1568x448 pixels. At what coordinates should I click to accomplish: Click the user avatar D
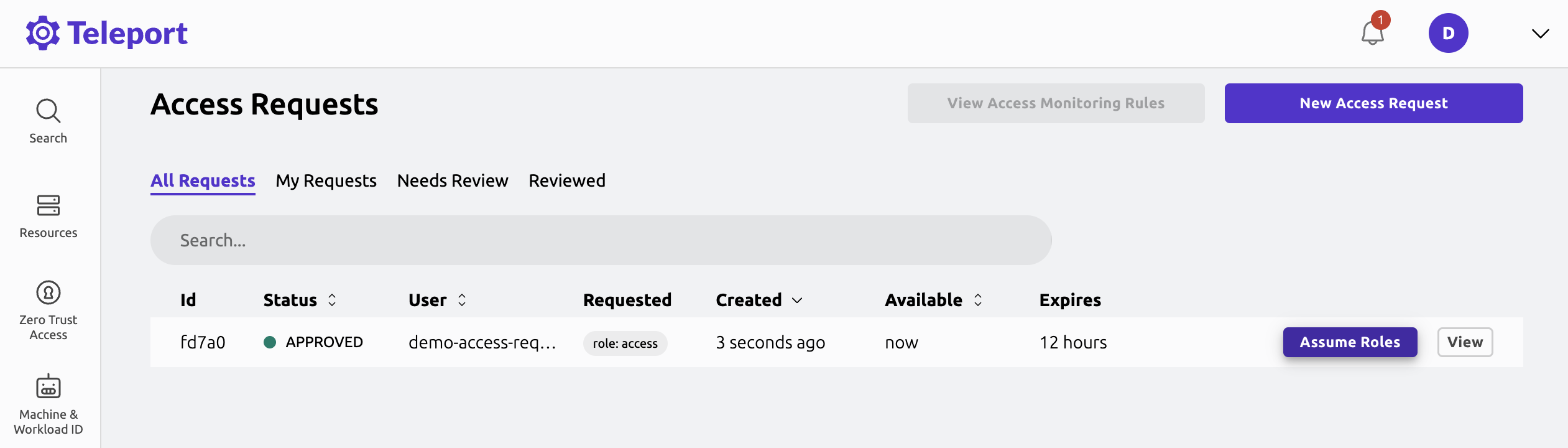point(1447,32)
